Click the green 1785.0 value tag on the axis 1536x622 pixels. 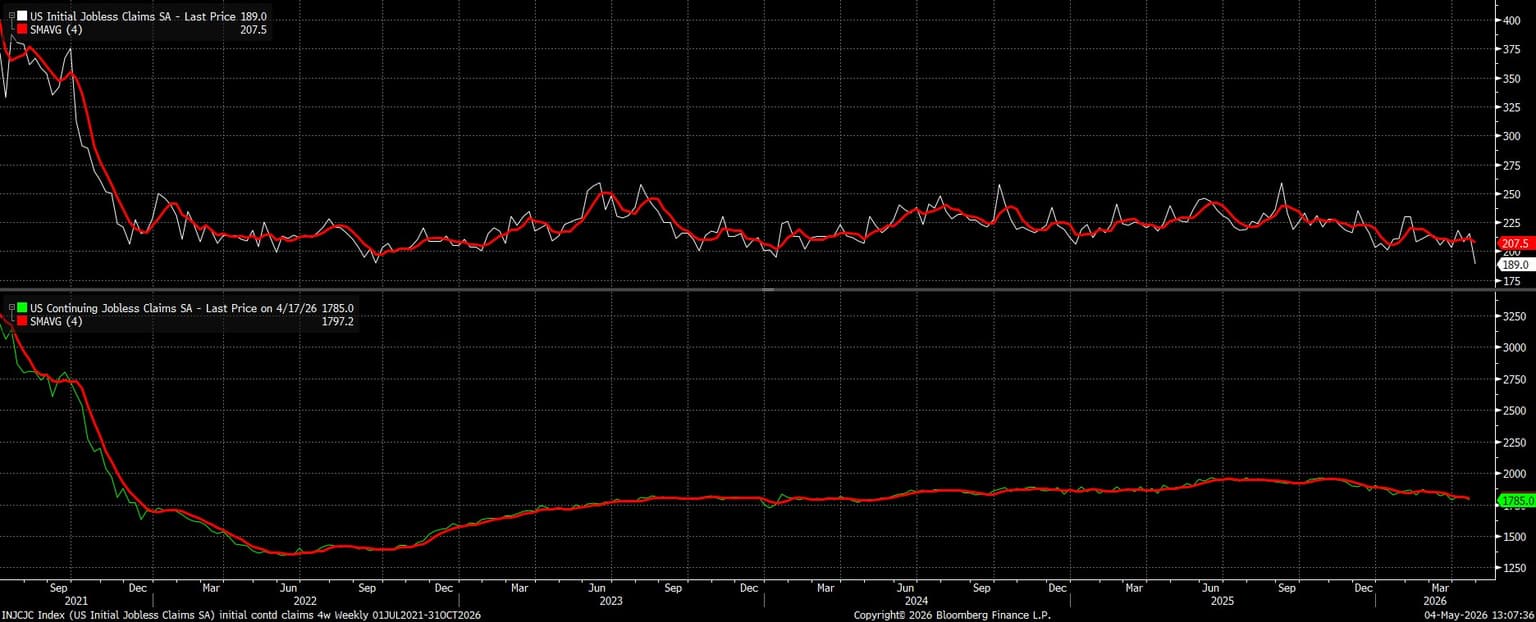click(x=1515, y=499)
